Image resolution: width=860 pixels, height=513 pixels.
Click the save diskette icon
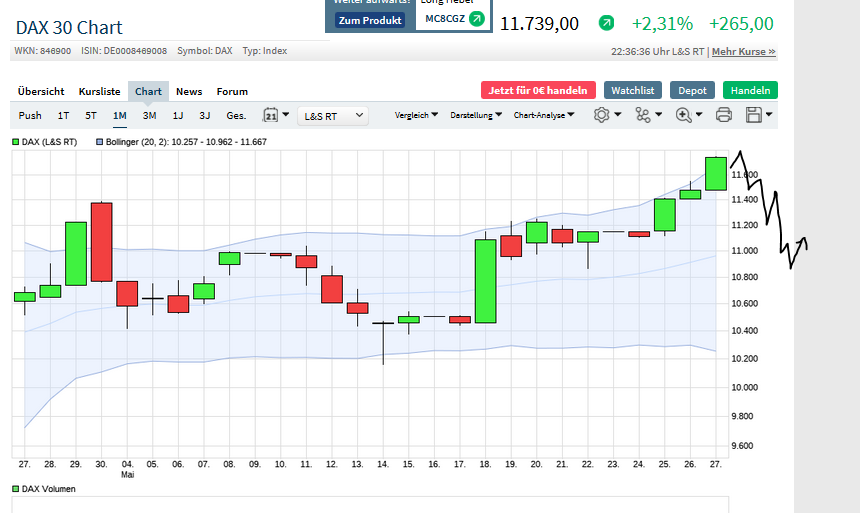coord(755,115)
